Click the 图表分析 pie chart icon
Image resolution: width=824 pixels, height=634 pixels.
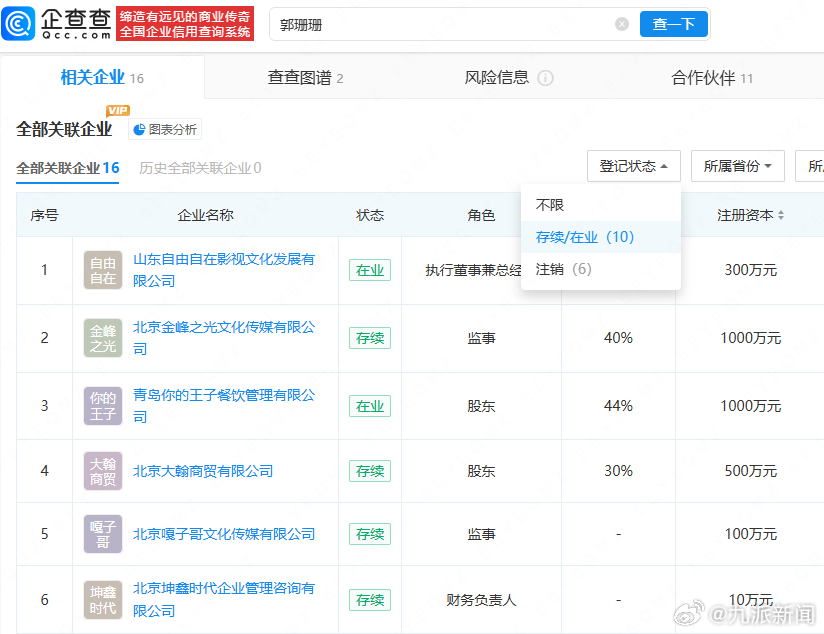coord(139,130)
